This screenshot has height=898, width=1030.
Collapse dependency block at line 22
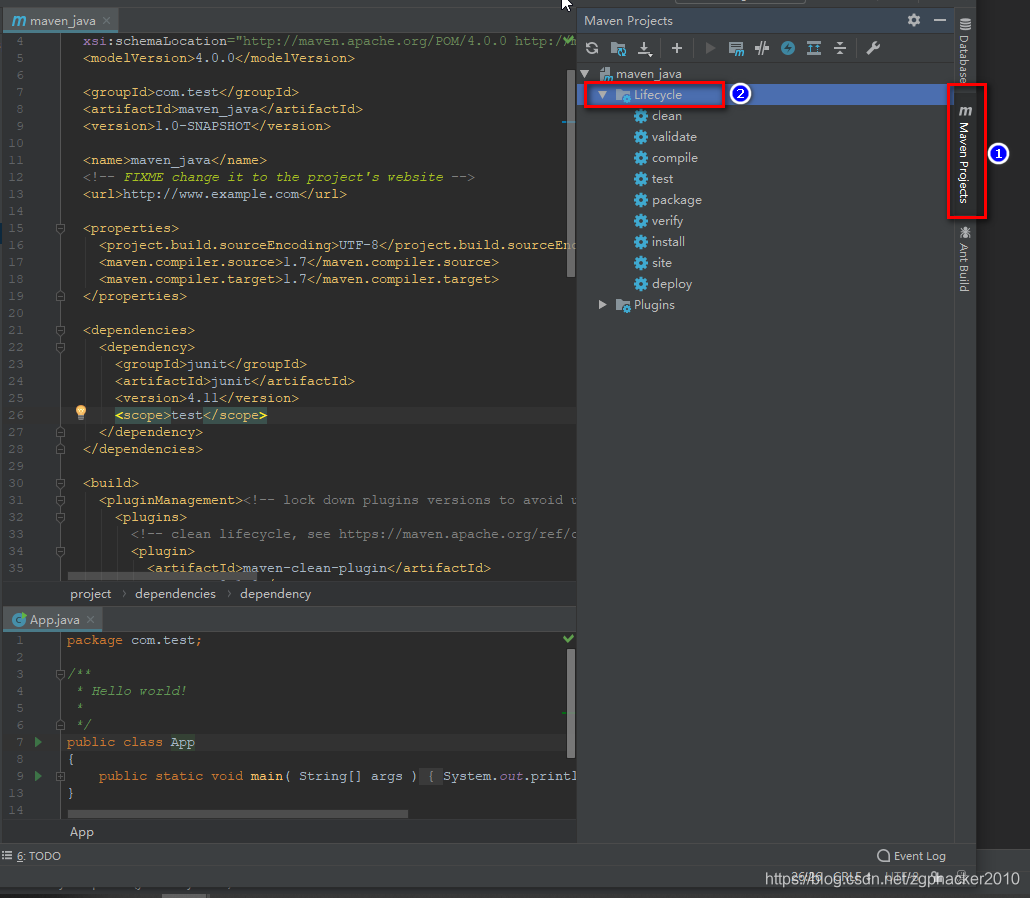click(60, 347)
